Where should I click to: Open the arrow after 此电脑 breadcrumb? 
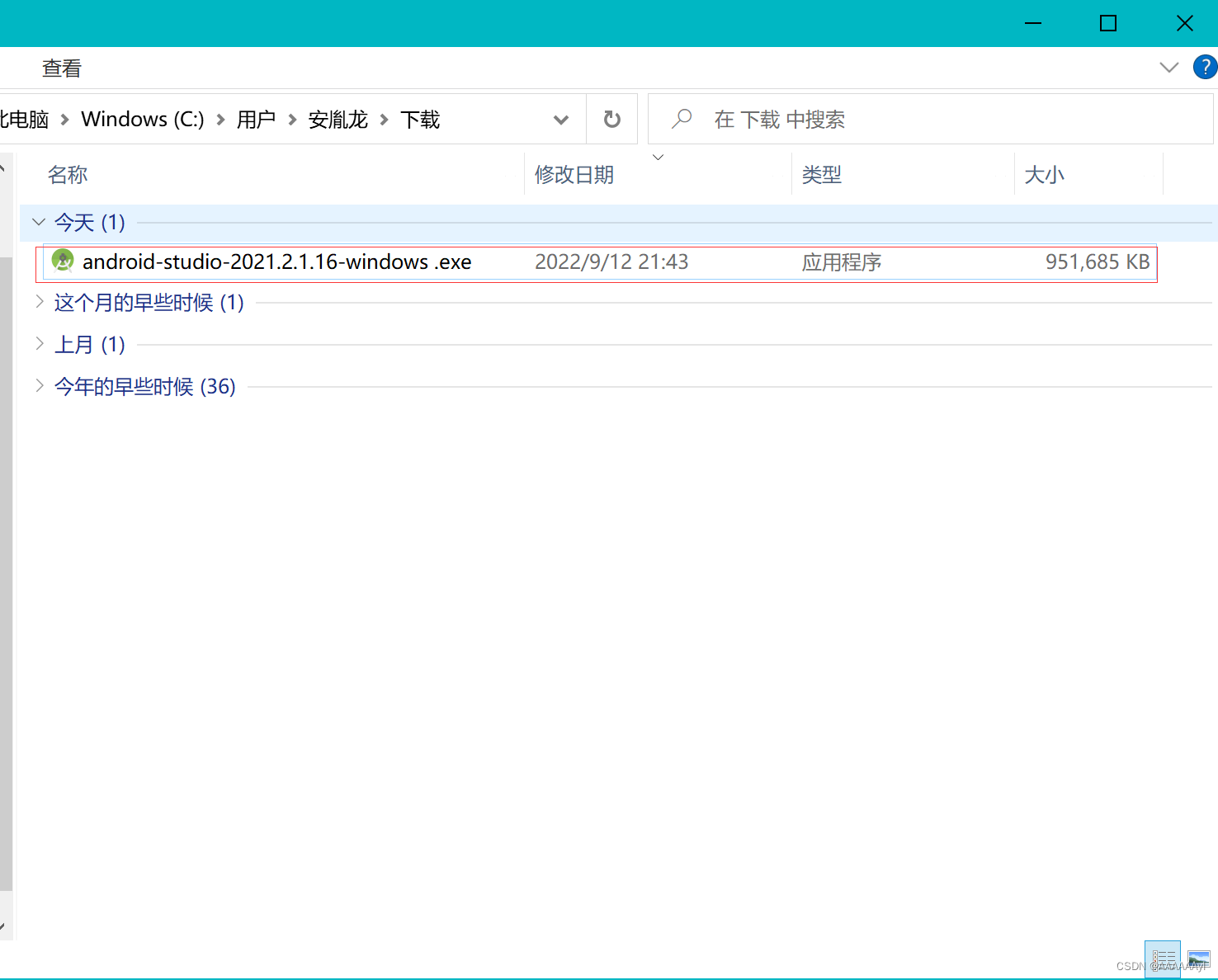tap(64, 120)
